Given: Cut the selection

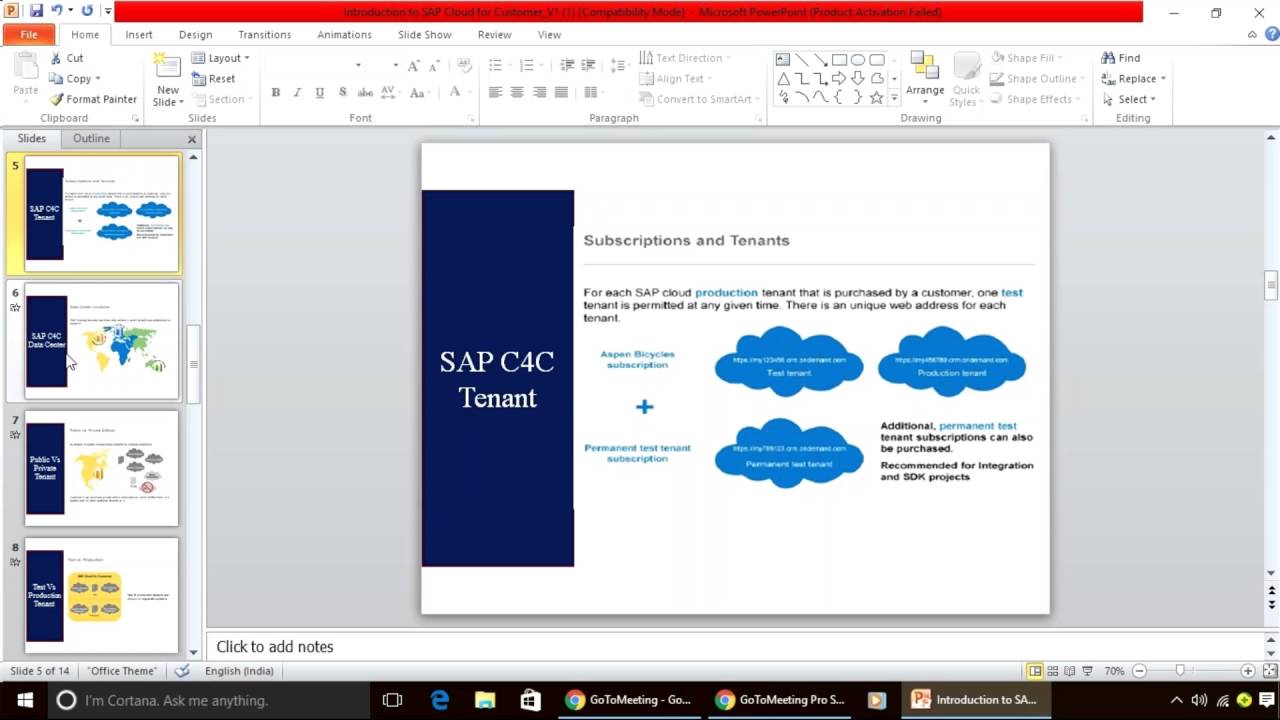Looking at the screenshot, I should (67, 58).
